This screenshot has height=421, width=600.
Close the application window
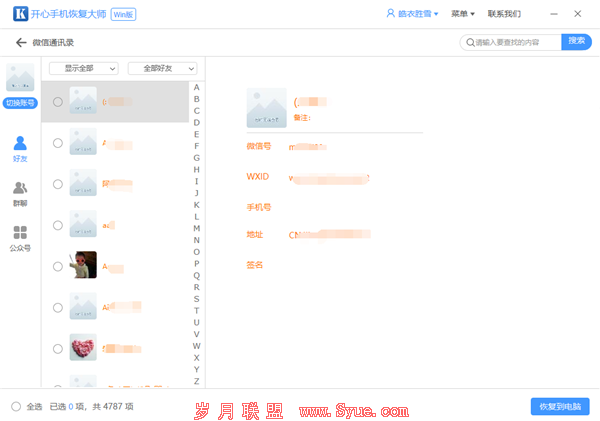(x=577, y=14)
